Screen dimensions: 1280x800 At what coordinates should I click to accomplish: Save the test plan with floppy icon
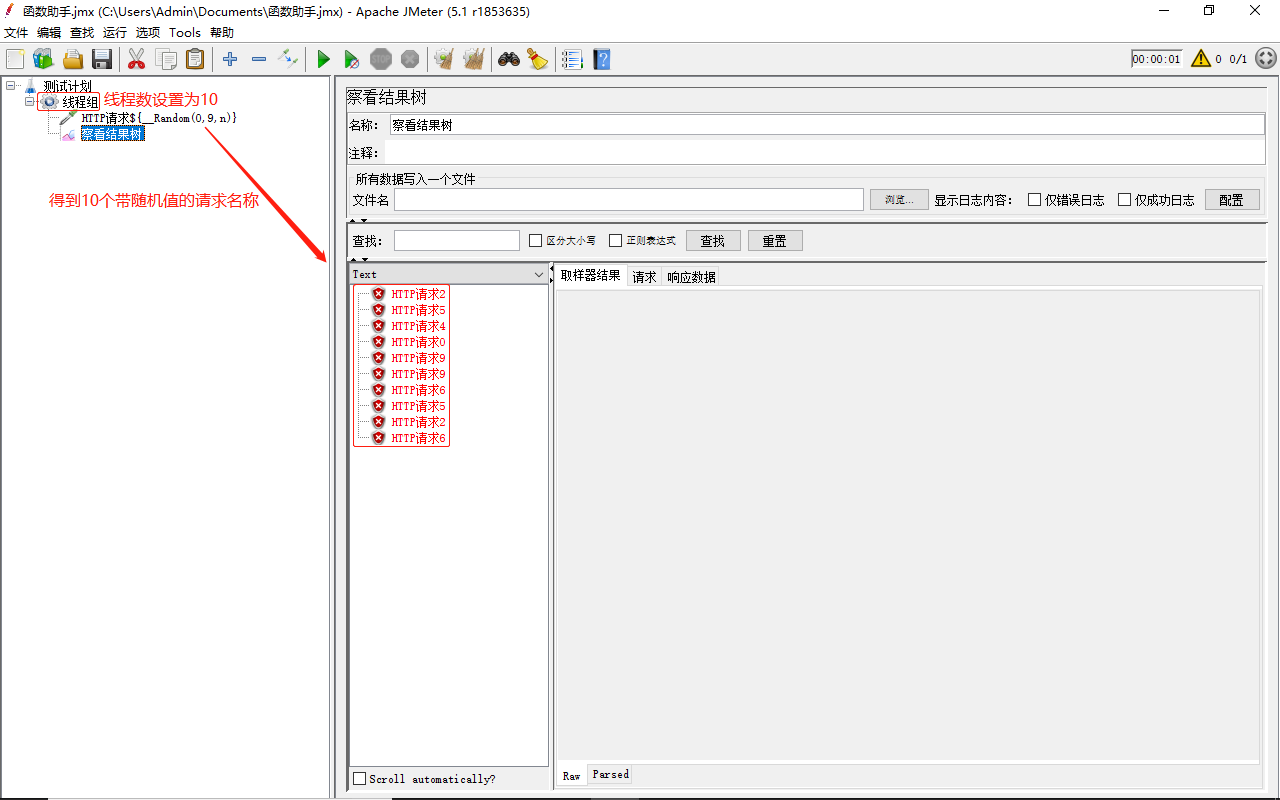pos(102,59)
